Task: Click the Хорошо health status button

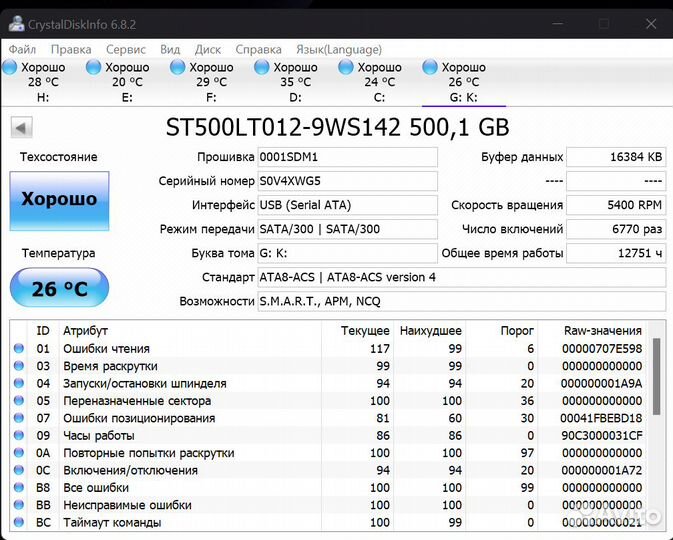Action: click(x=59, y=201)
